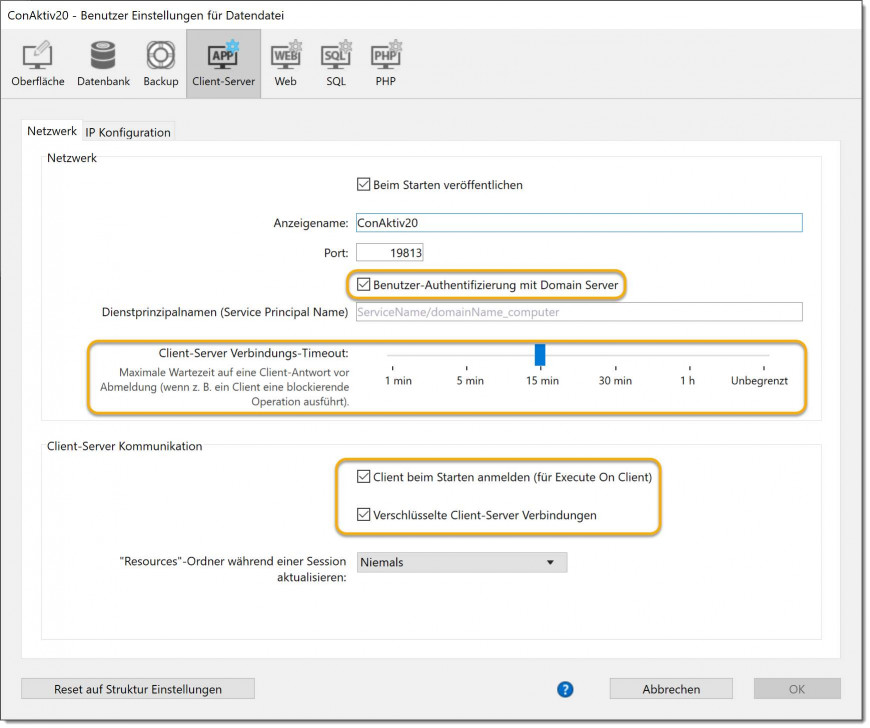
Task: Toggle Verschlüsselte Client-Server Verbindungen checkbox
Action: 364,515
